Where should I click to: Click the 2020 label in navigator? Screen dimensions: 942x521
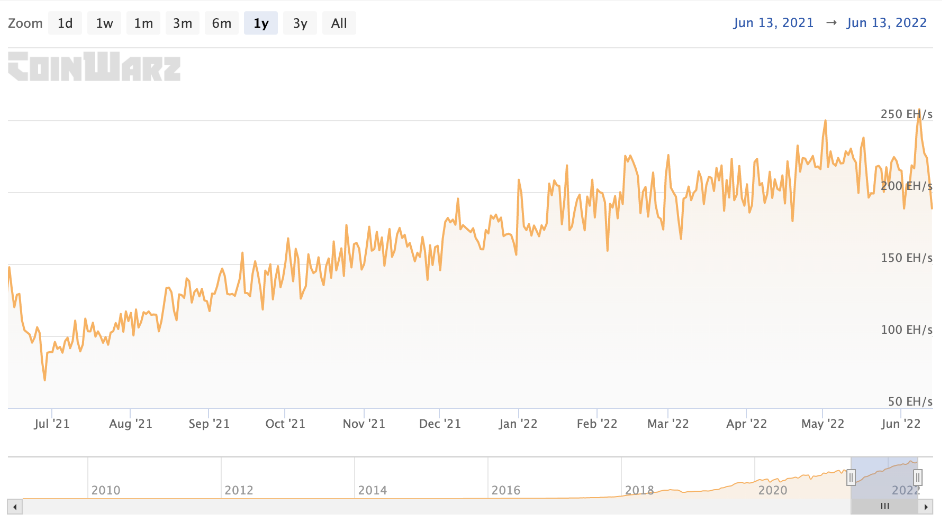773,490
